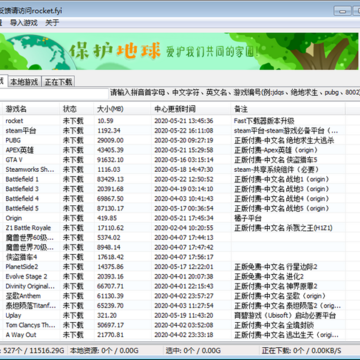Click the note 正版付费-中文名 杀戮之王(H1Z1)
This screenshot has height=360, width=360.
(283, 228)
